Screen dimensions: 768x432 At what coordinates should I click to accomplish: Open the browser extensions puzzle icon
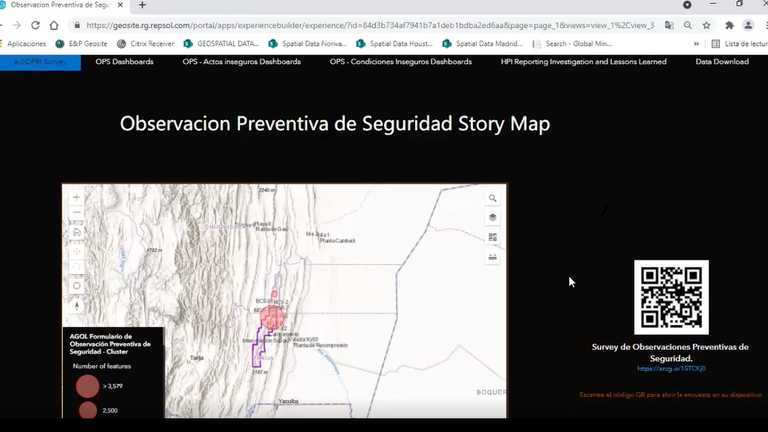[x=728, y=25]
